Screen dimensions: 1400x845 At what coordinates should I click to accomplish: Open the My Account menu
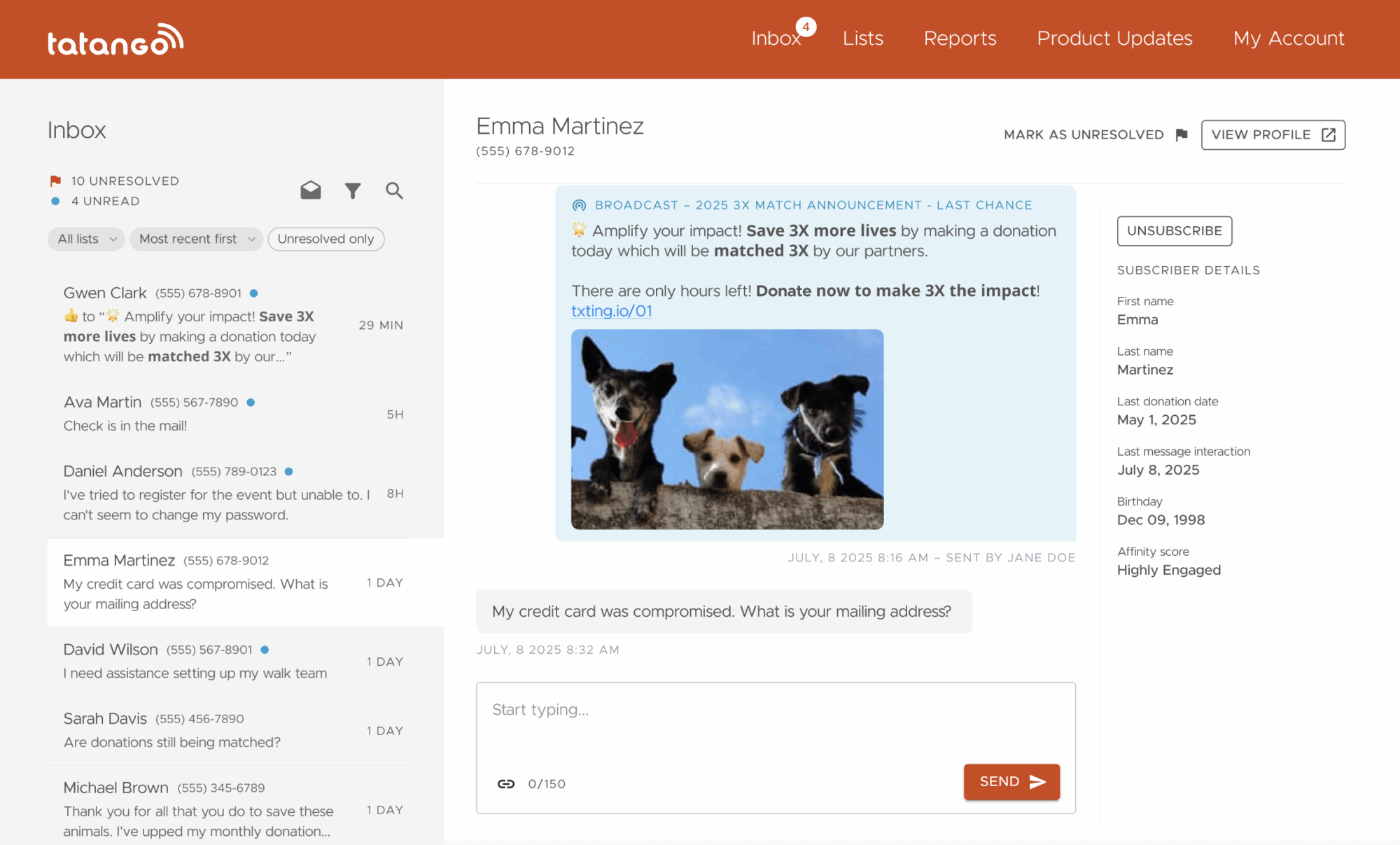tap(1288, 39)
